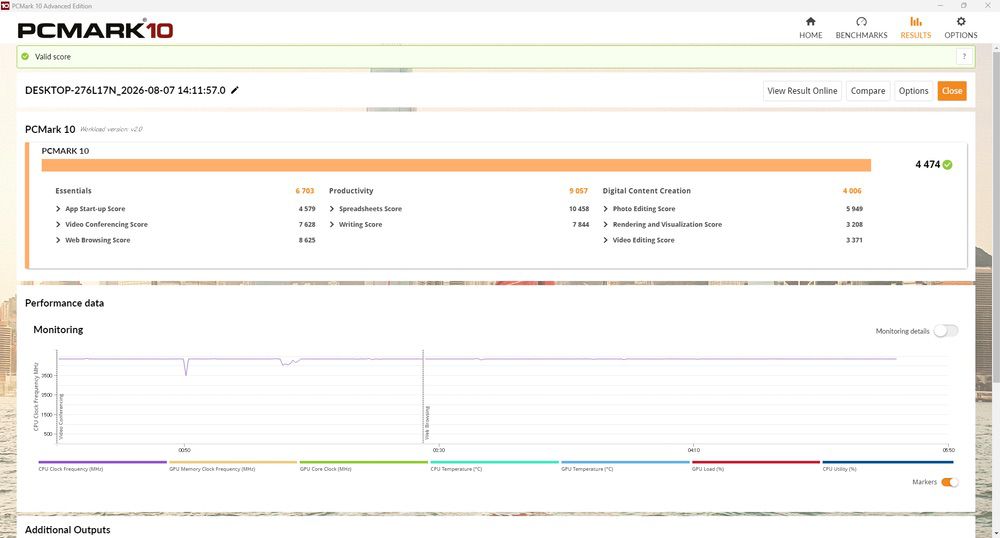This screenshot has width=1000, height=538.
Task: Click the green valid score checkmark icon
Action: coord(25,57)
